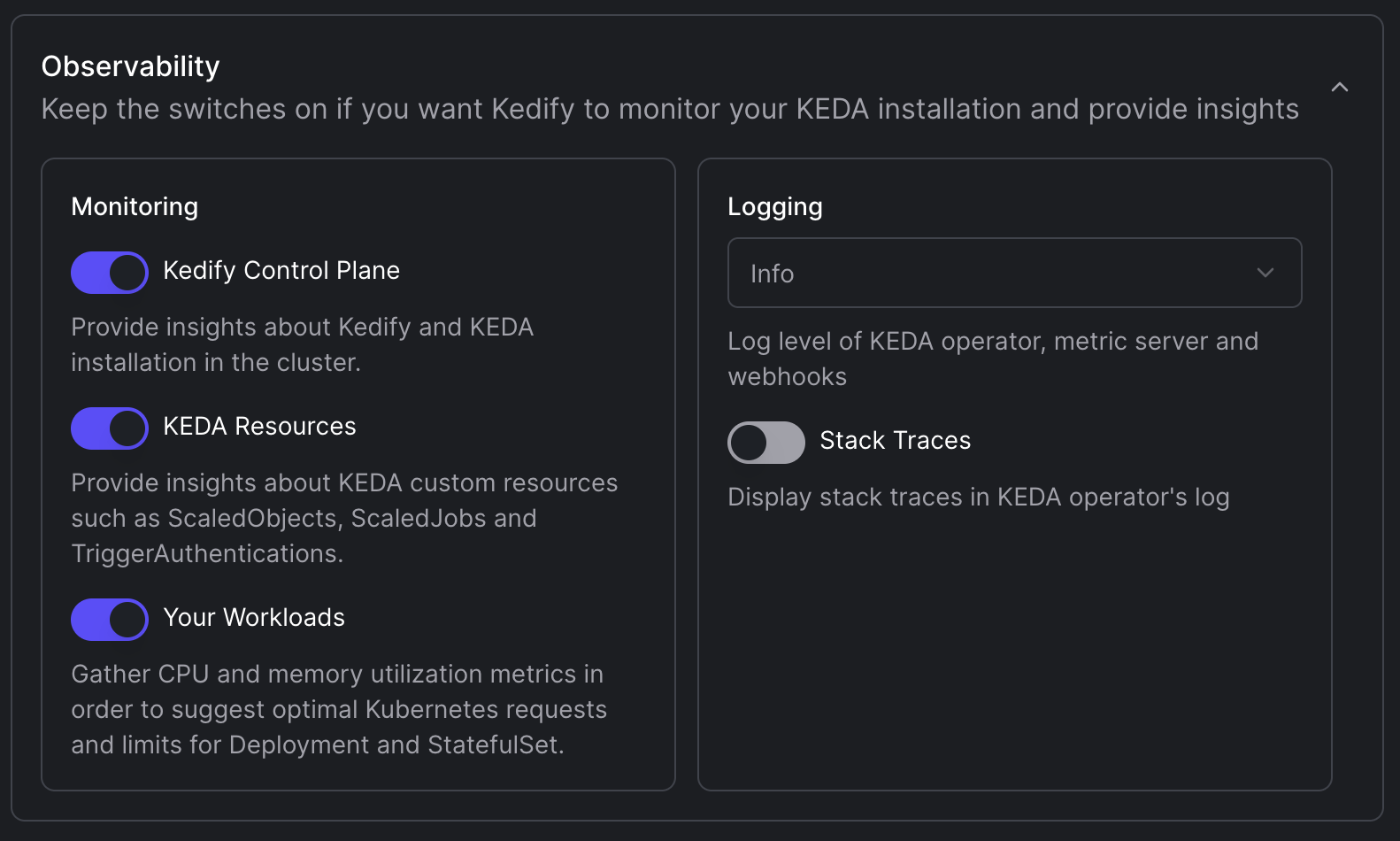Screen dimensions: 1400x841
Task: Select the Your Workloads label
Action: tap(254, 618)
